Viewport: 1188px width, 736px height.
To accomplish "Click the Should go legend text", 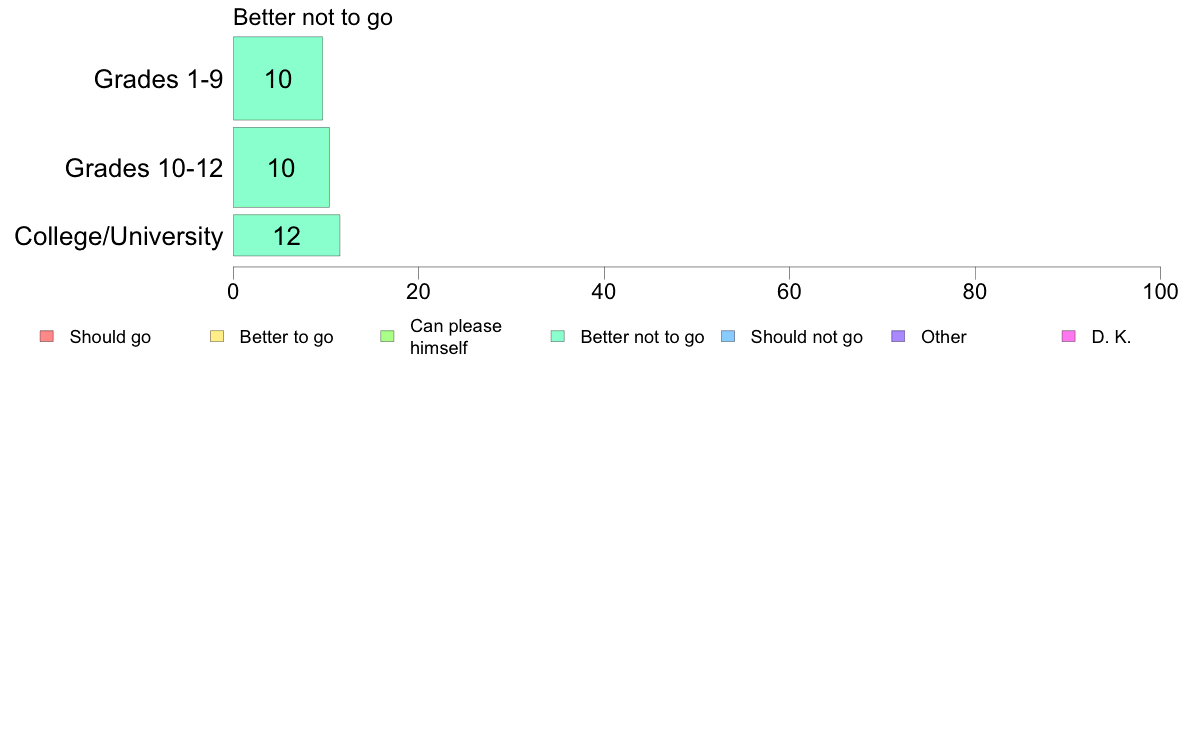I will (110, 337).
